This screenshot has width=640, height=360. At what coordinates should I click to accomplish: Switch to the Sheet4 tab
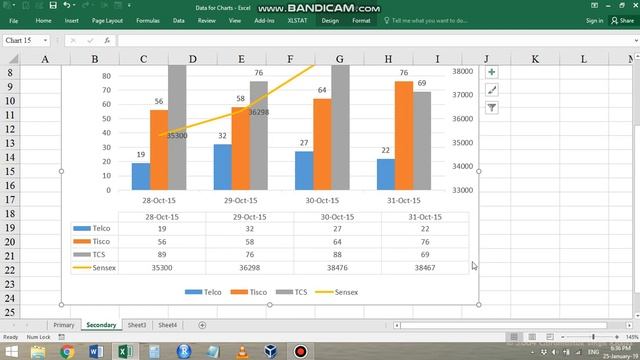pos(168,325)
